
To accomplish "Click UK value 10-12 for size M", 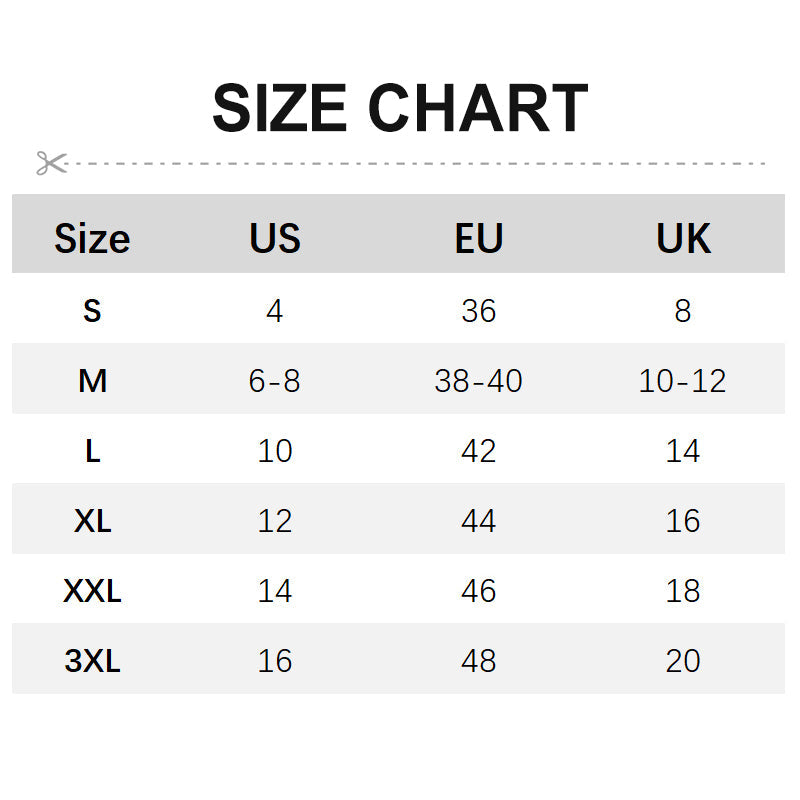I will (x=683, y=381).
